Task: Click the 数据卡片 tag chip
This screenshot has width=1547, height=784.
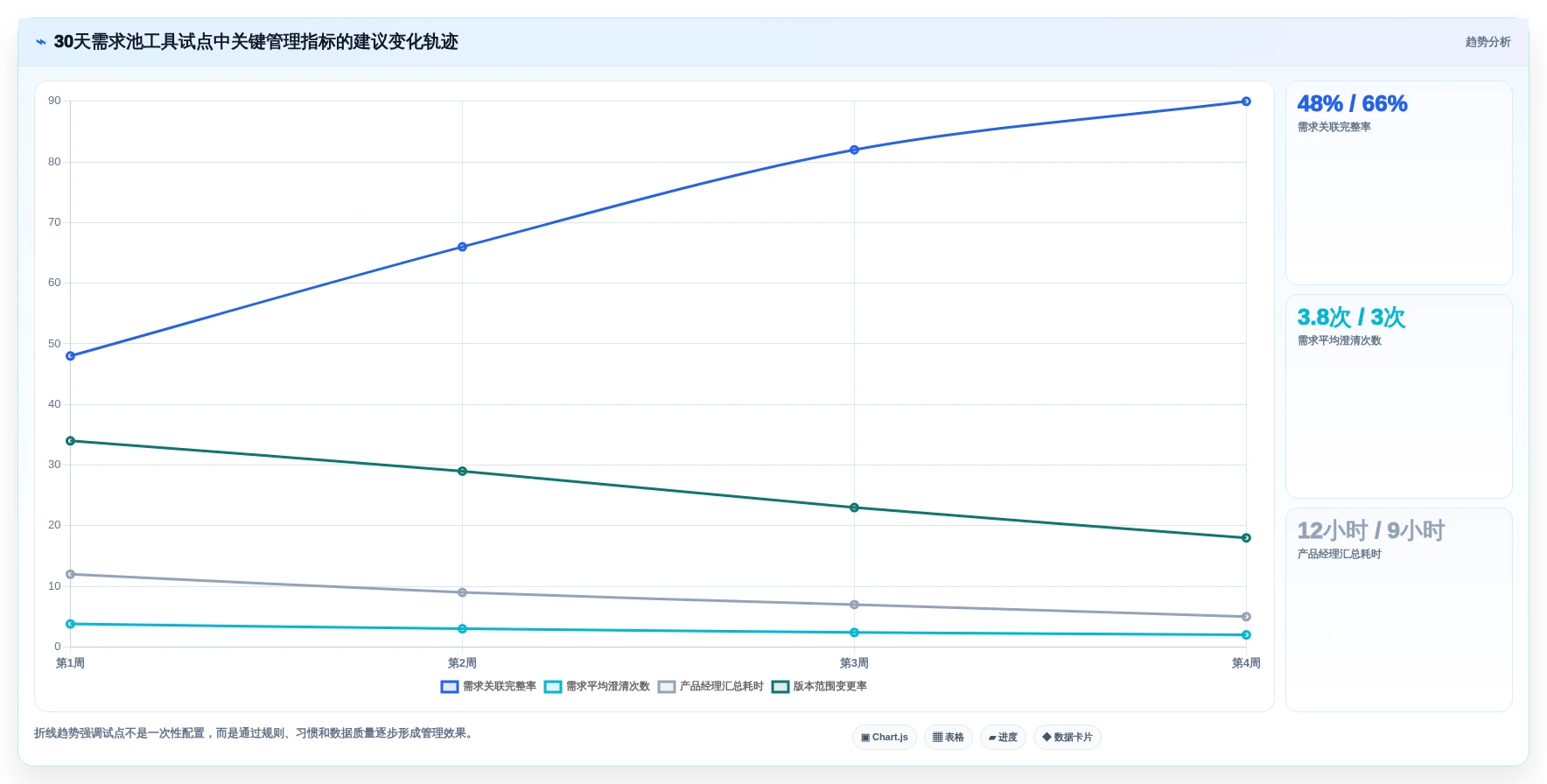Action: [1067, 738]
